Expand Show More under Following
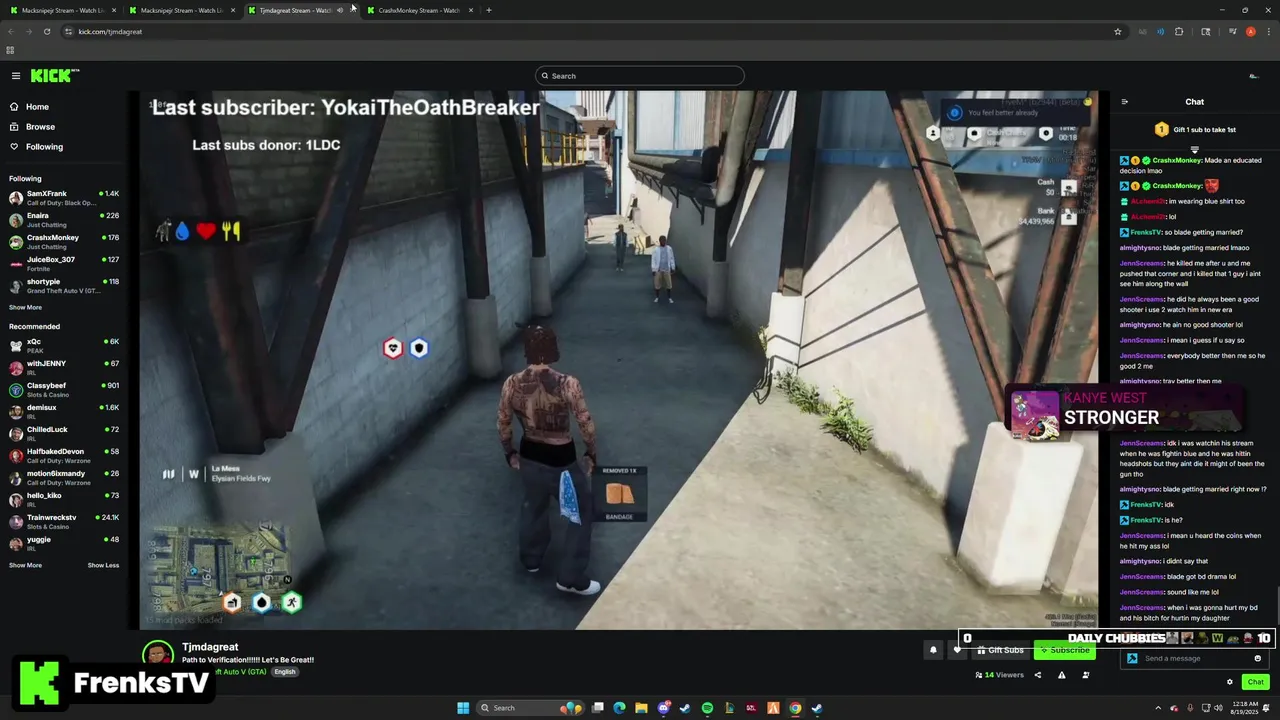Viewport: 1280px width, 720px height. click(x=25, y=308)
